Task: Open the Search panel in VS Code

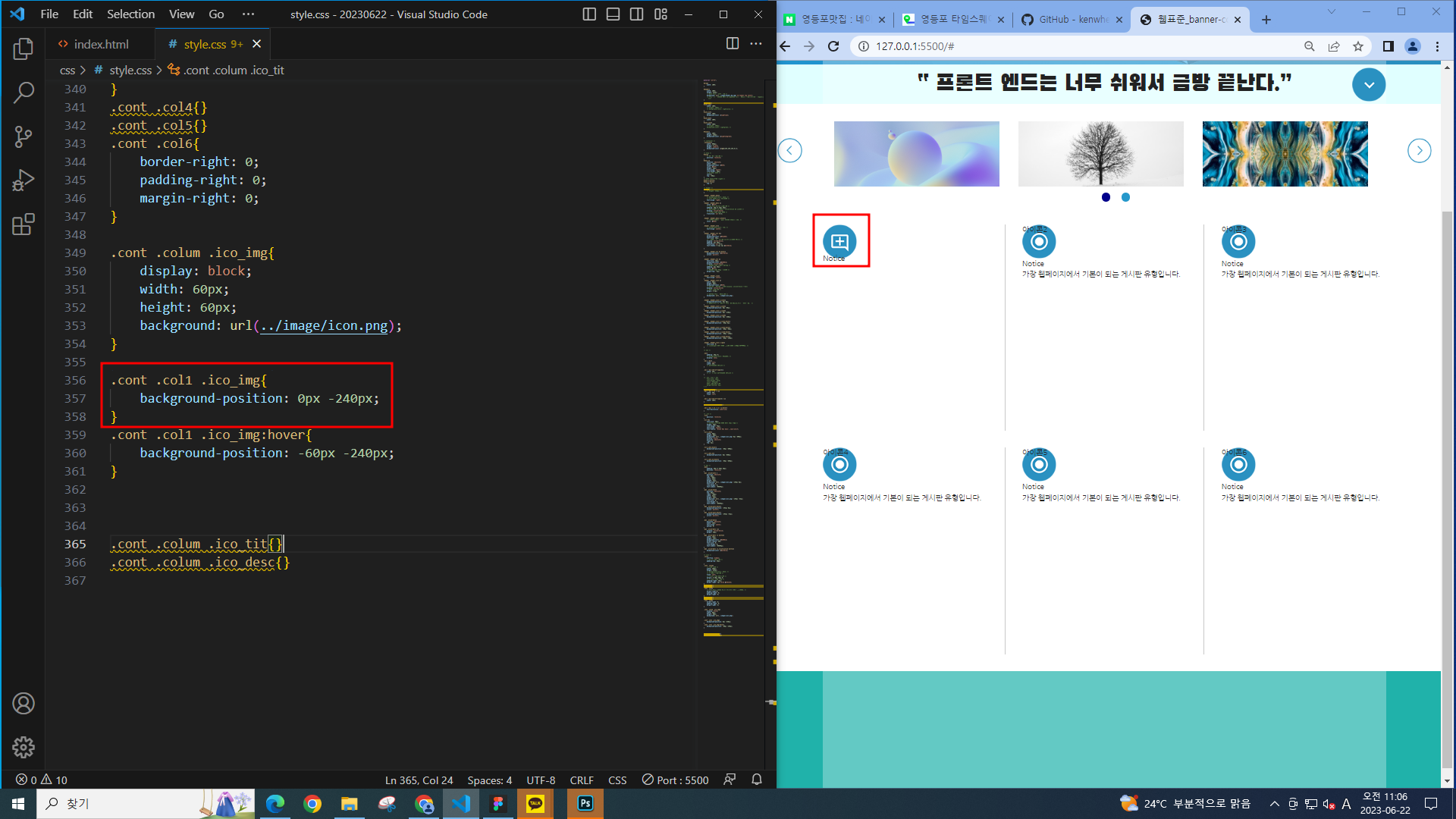Action: (x=23, y=93)
